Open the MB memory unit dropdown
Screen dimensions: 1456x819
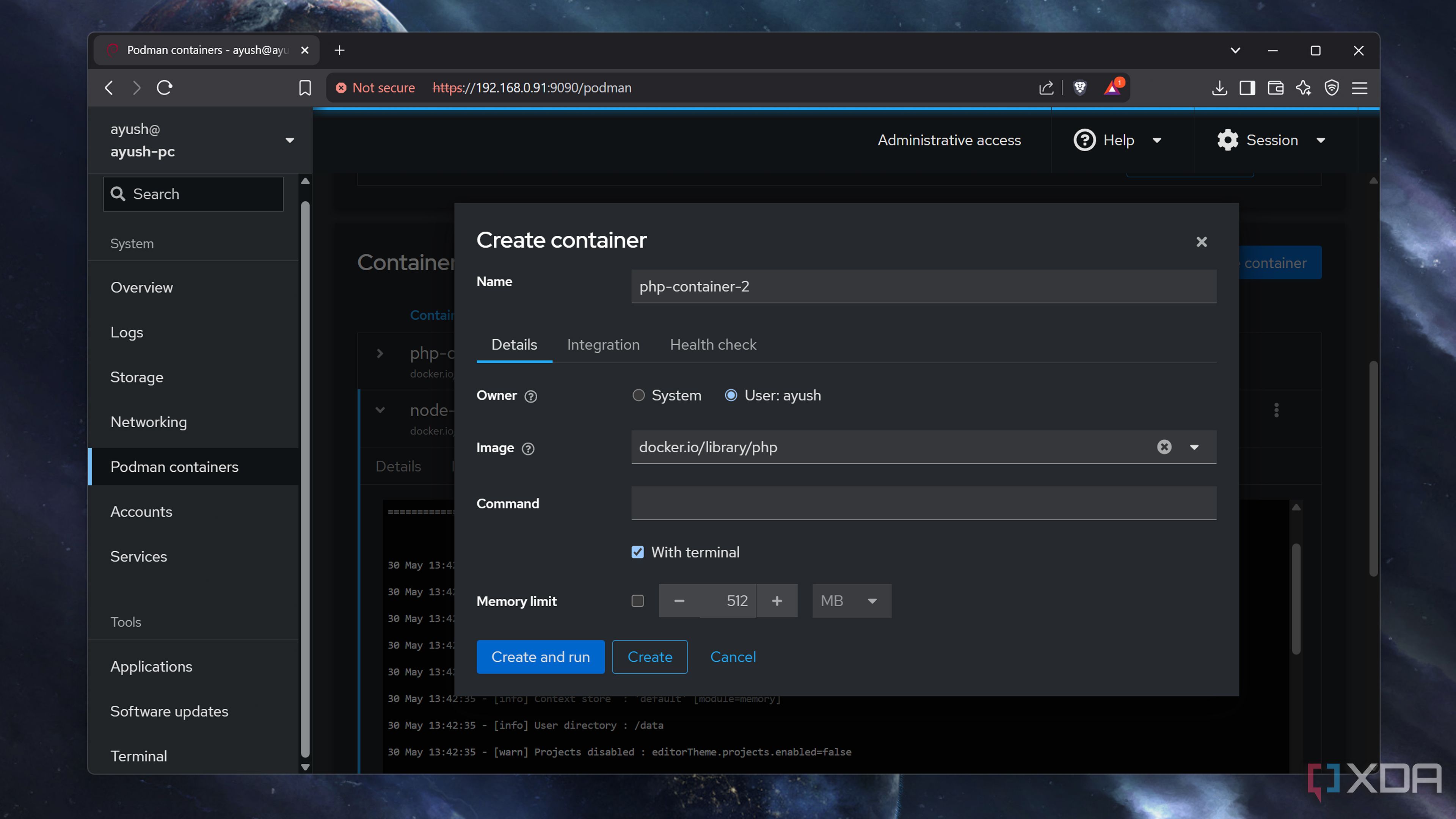tap(852, 601)
